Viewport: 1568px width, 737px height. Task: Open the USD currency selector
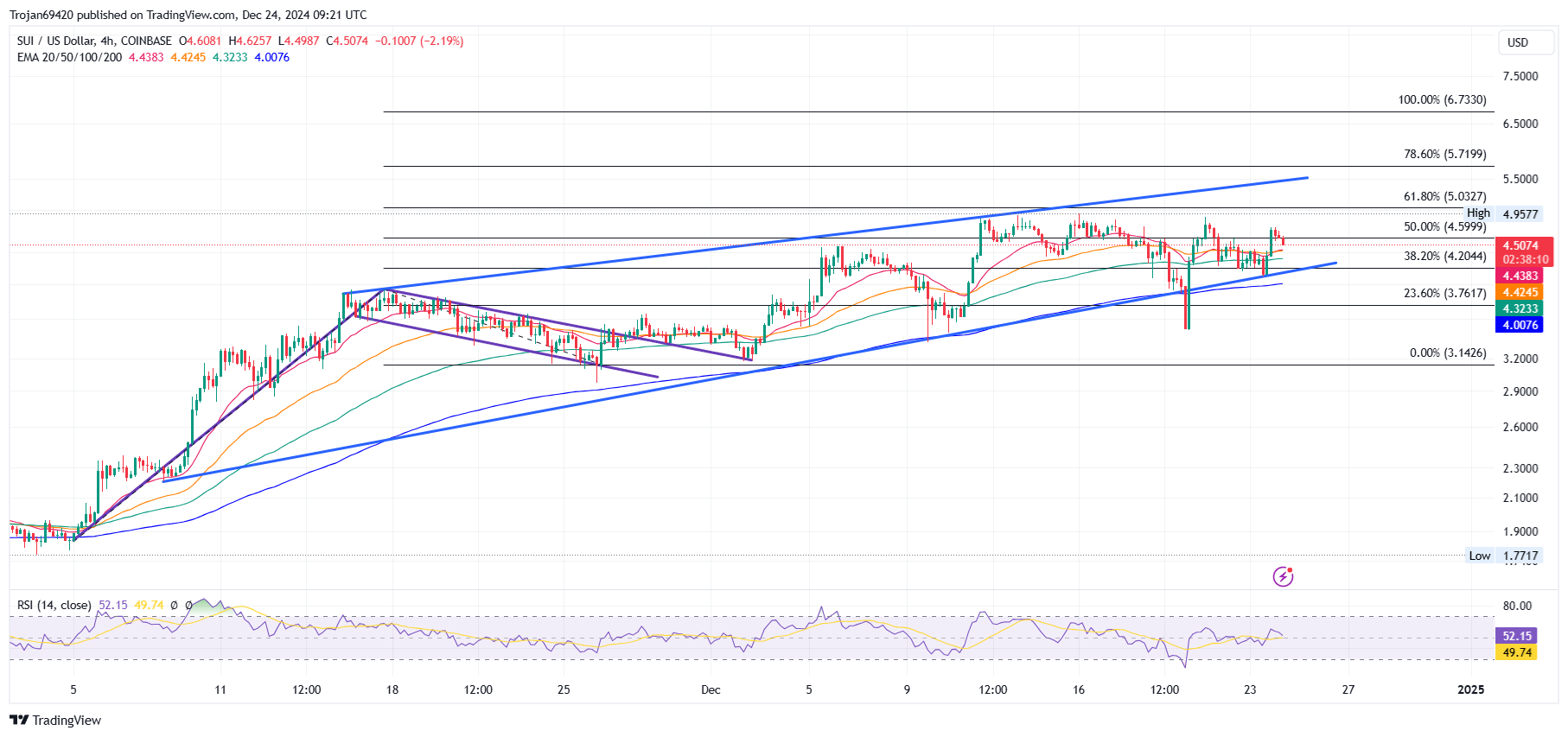[1526, 42]
